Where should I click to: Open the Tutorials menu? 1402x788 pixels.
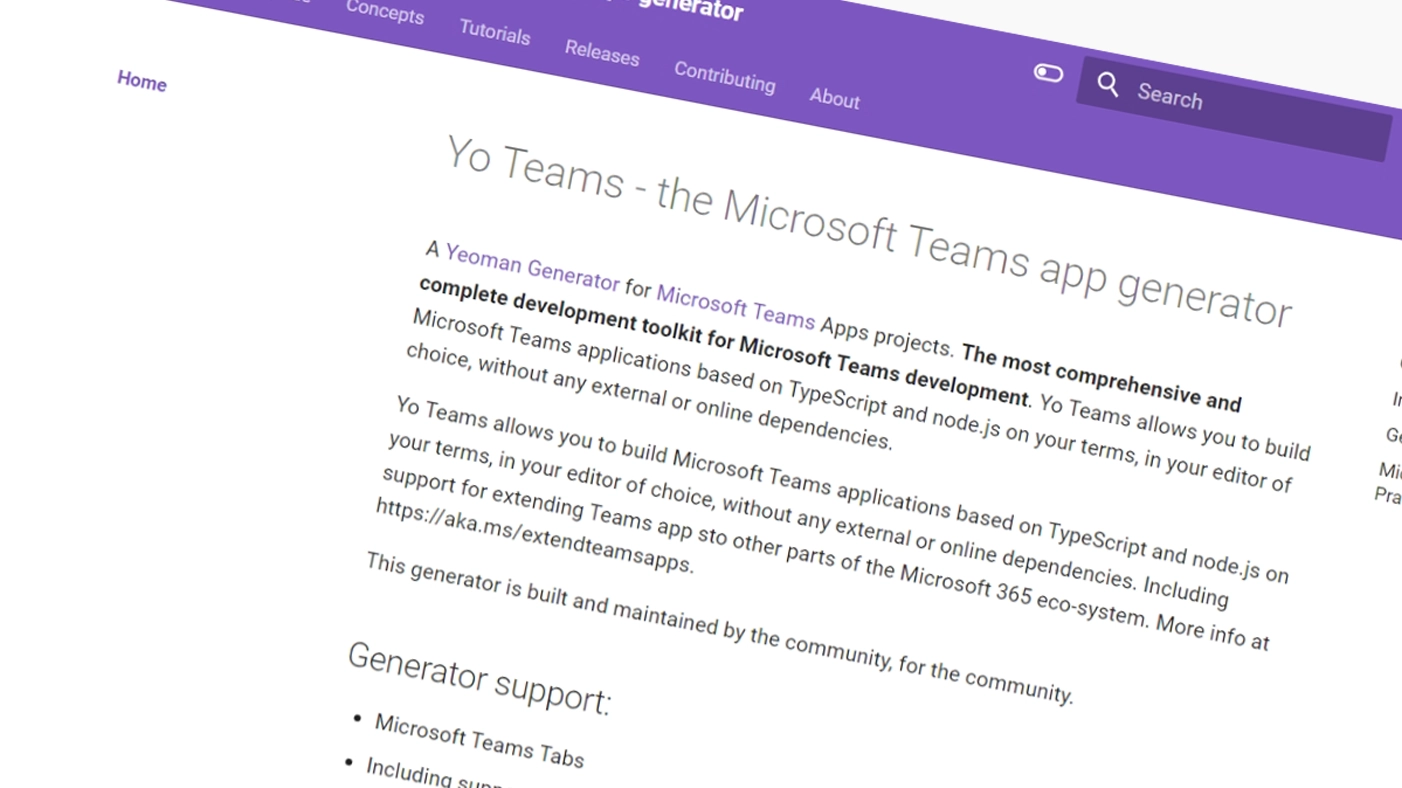494,32
